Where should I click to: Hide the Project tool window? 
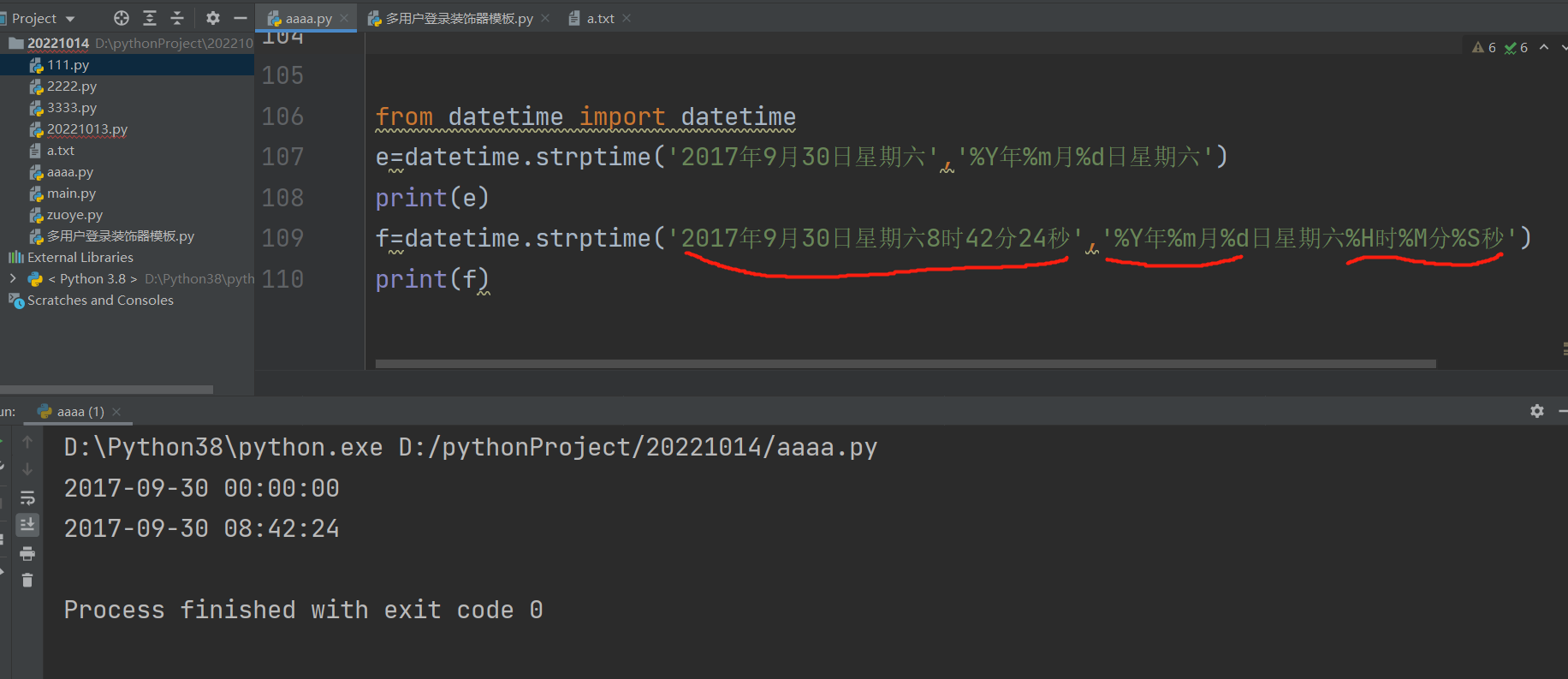coord(241,18)
